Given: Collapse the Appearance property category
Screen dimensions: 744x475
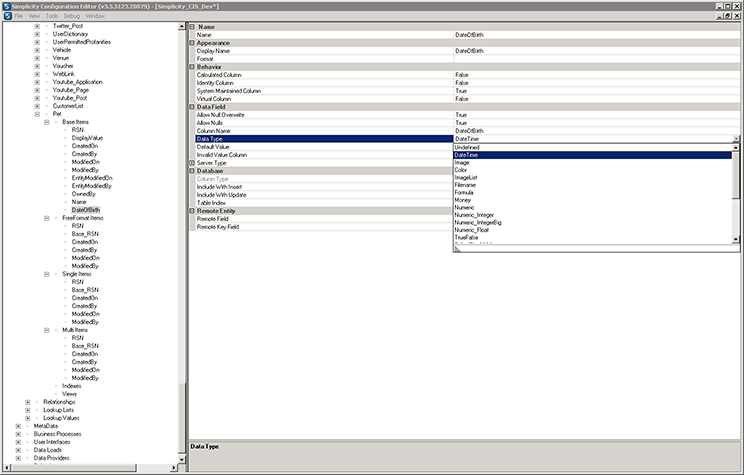Looking at the screenshot, I should (x=192, y=43).
